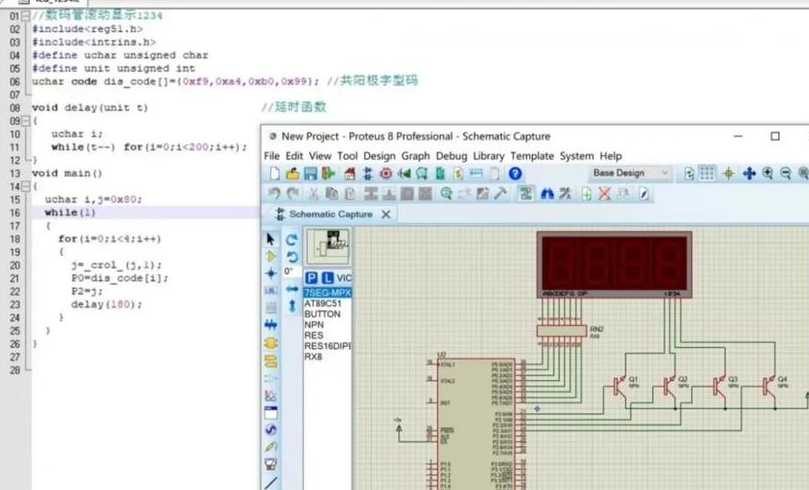Image resolution: width=809 pixels, height=490 pixels.
Task: Click the vertical Y-Mirror arrow icon
Action: pos(292,306)
